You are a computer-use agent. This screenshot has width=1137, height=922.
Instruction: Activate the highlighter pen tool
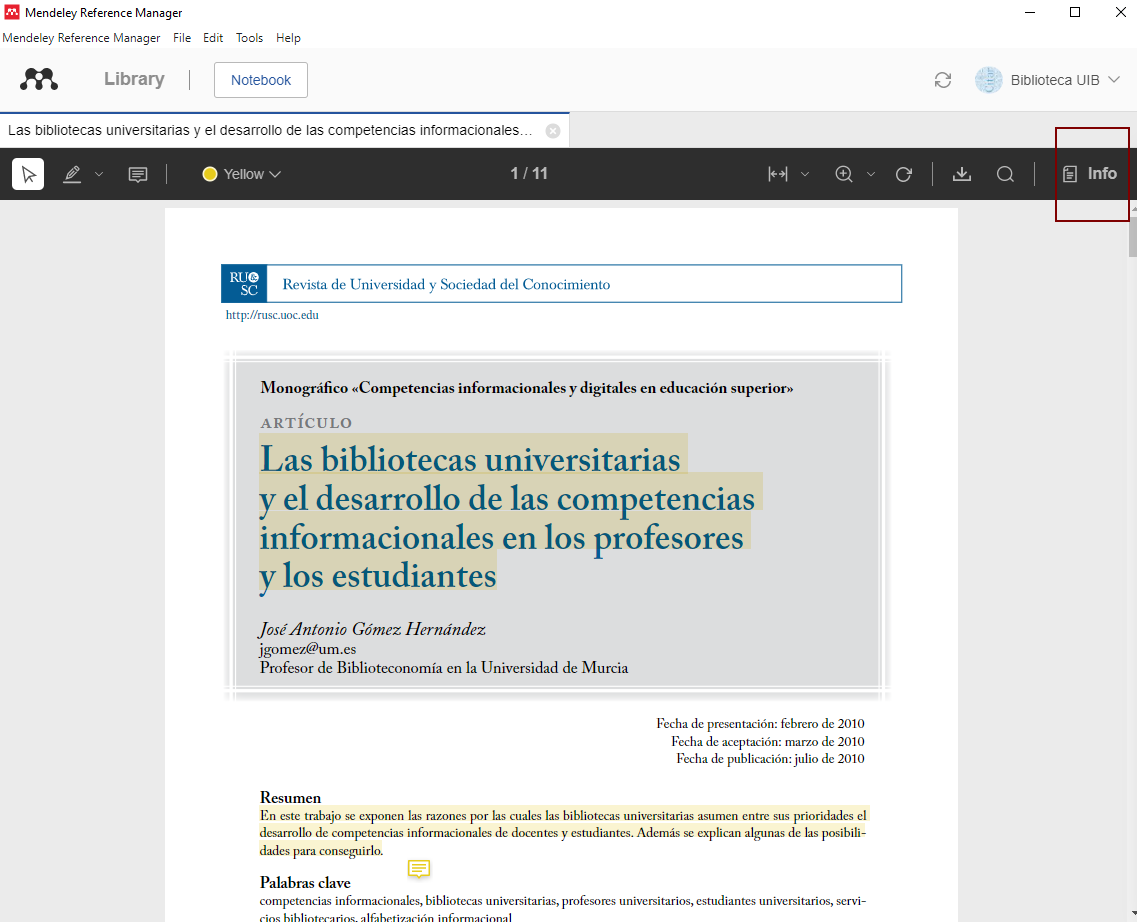[72, 174]
